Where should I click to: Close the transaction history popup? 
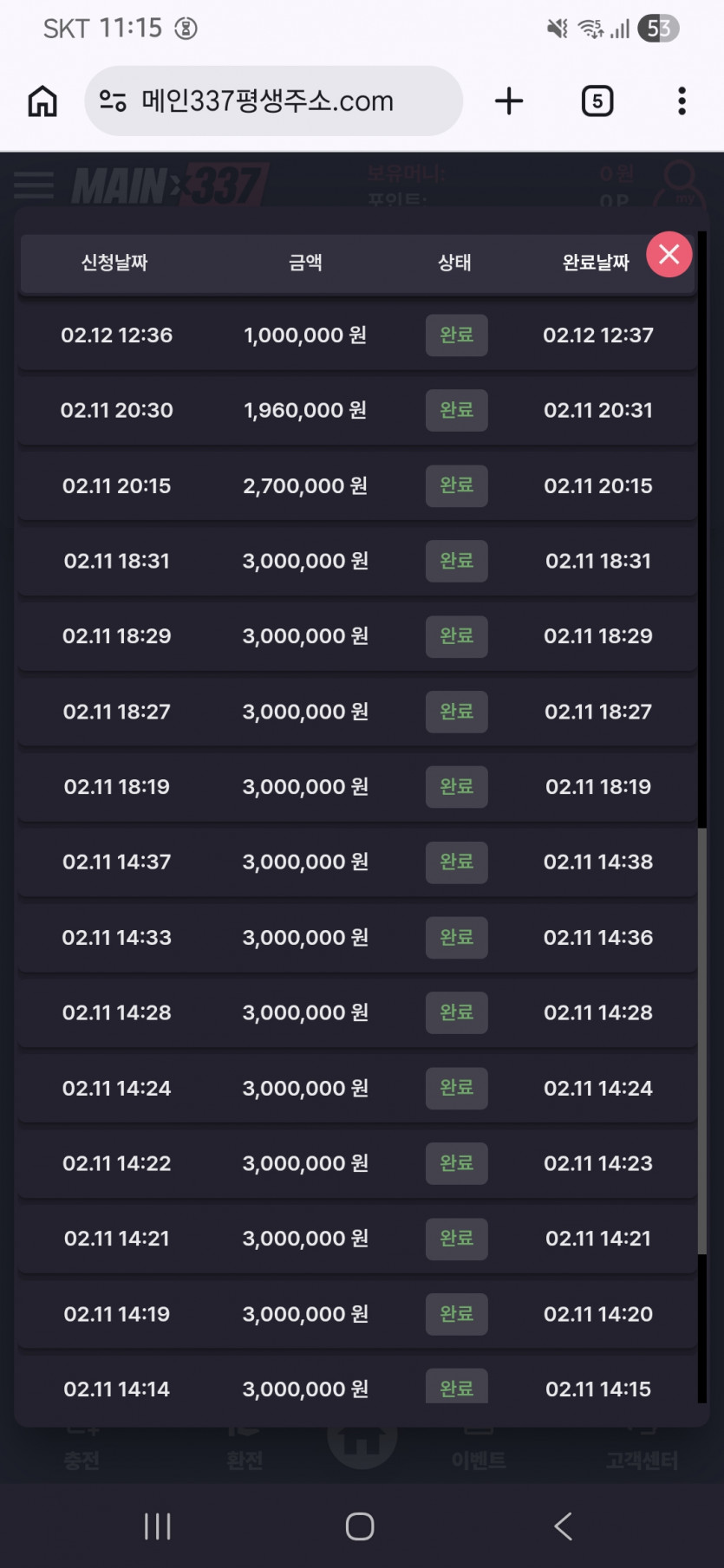click(669, 255)
